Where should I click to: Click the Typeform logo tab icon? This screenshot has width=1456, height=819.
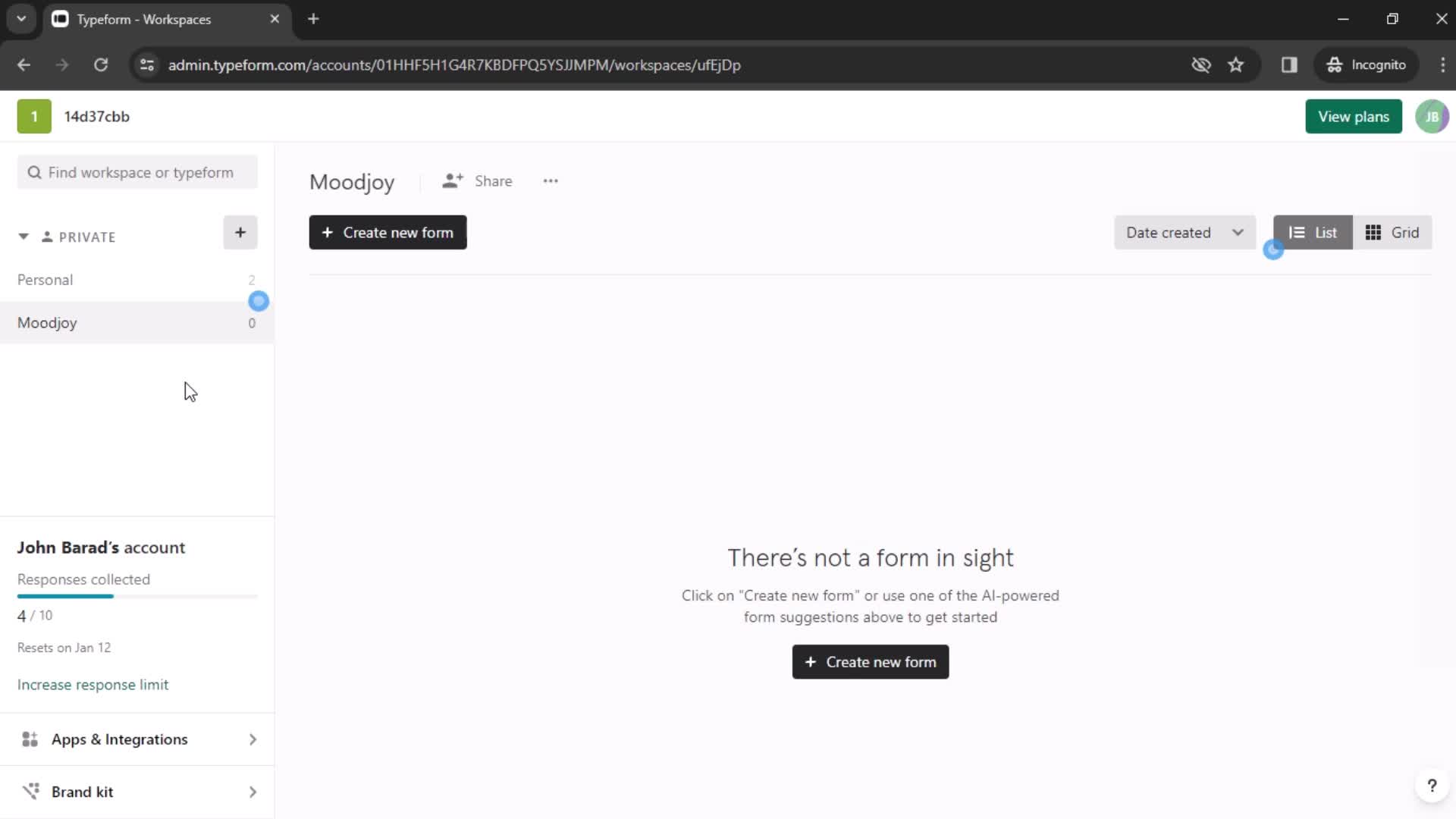point(60,19)
